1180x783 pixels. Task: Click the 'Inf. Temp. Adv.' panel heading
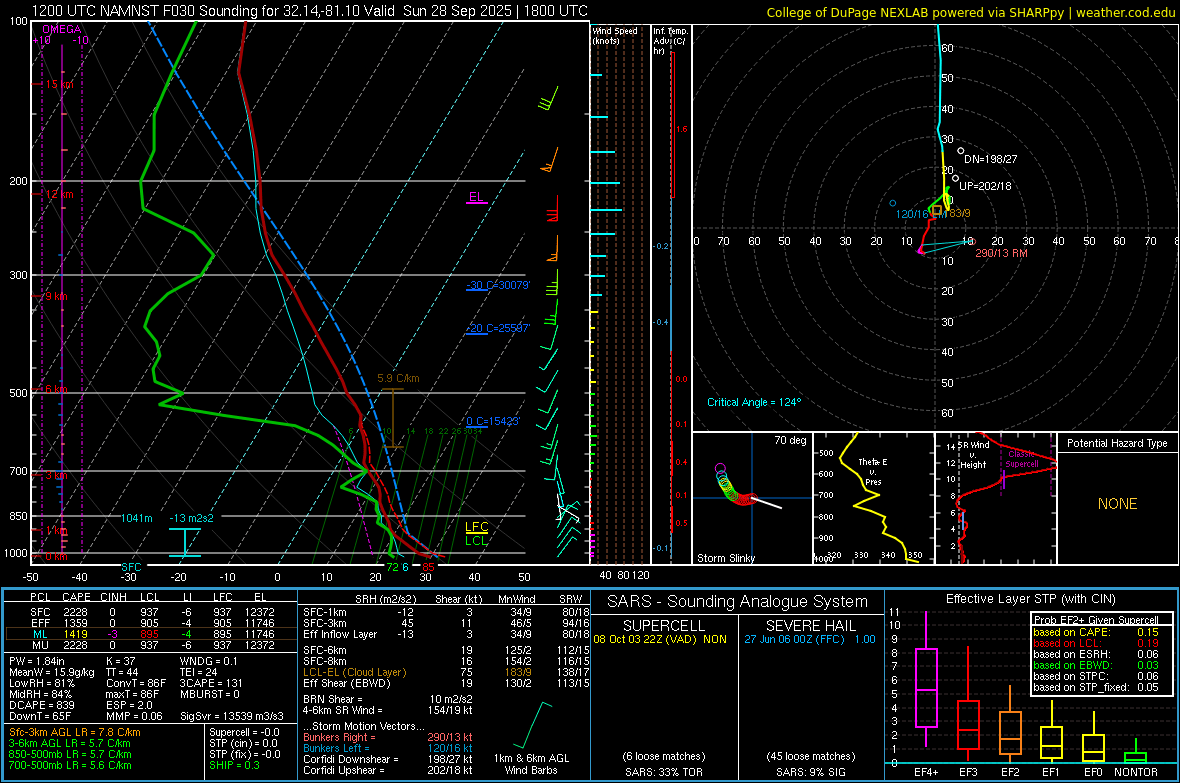click(670, 41)
